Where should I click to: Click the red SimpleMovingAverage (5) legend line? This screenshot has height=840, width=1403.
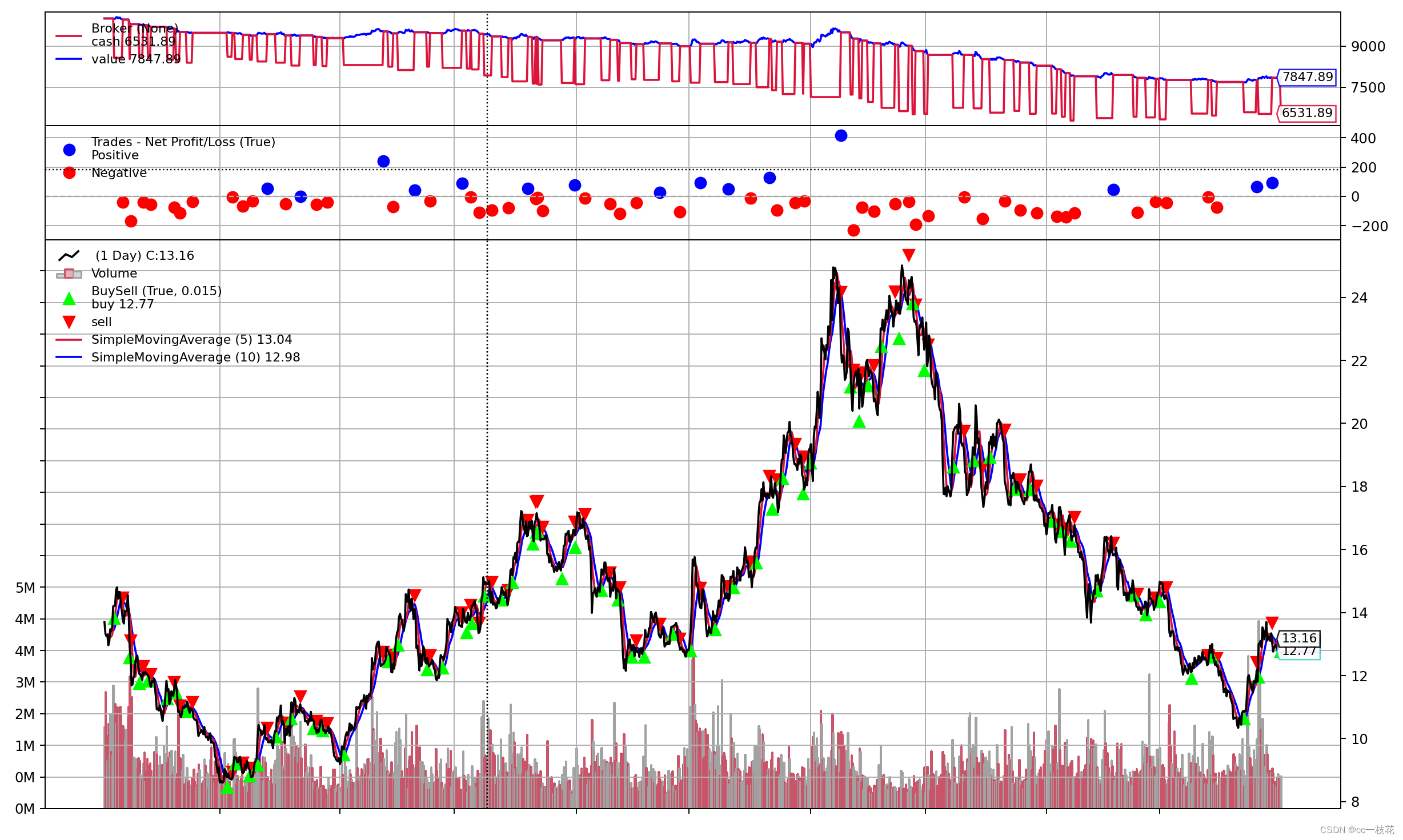tap(69, 340)
